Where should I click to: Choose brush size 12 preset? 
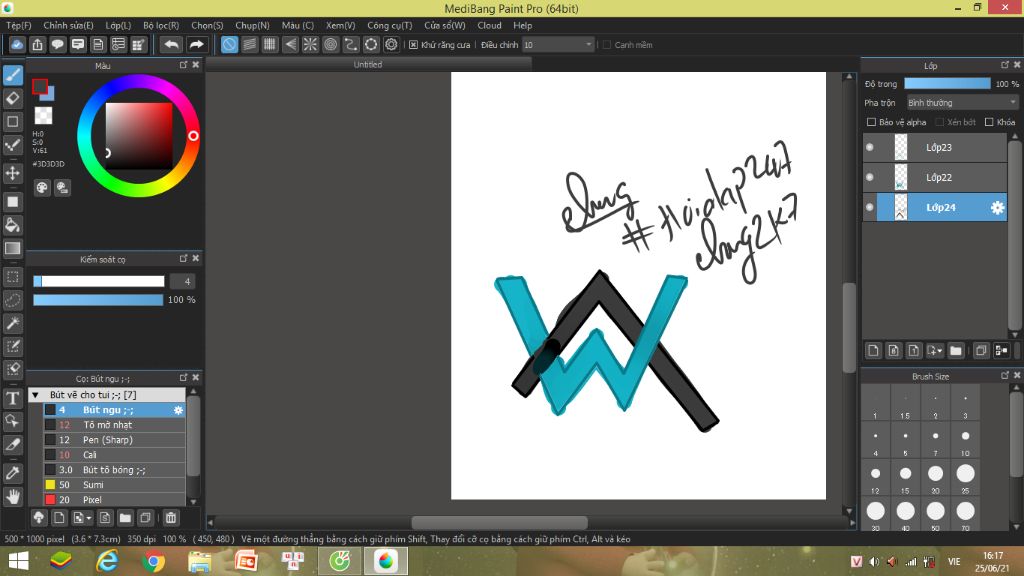click(x=875, y=479)
